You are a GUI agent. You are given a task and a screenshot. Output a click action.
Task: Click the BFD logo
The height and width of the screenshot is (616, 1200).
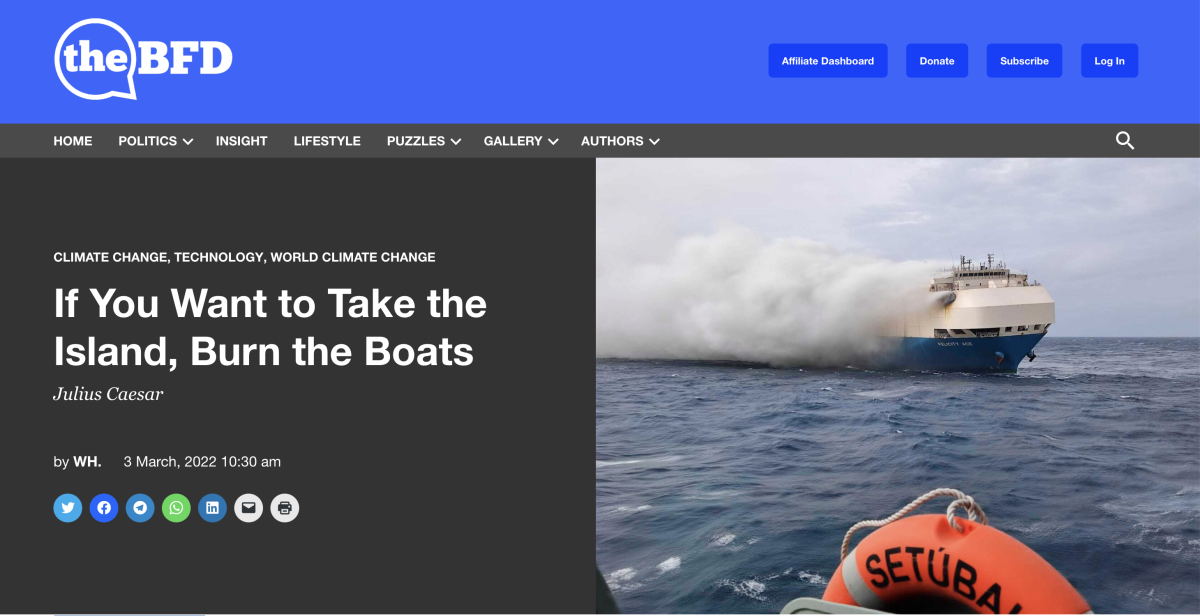pyautogui.click(x=144, y=59)
